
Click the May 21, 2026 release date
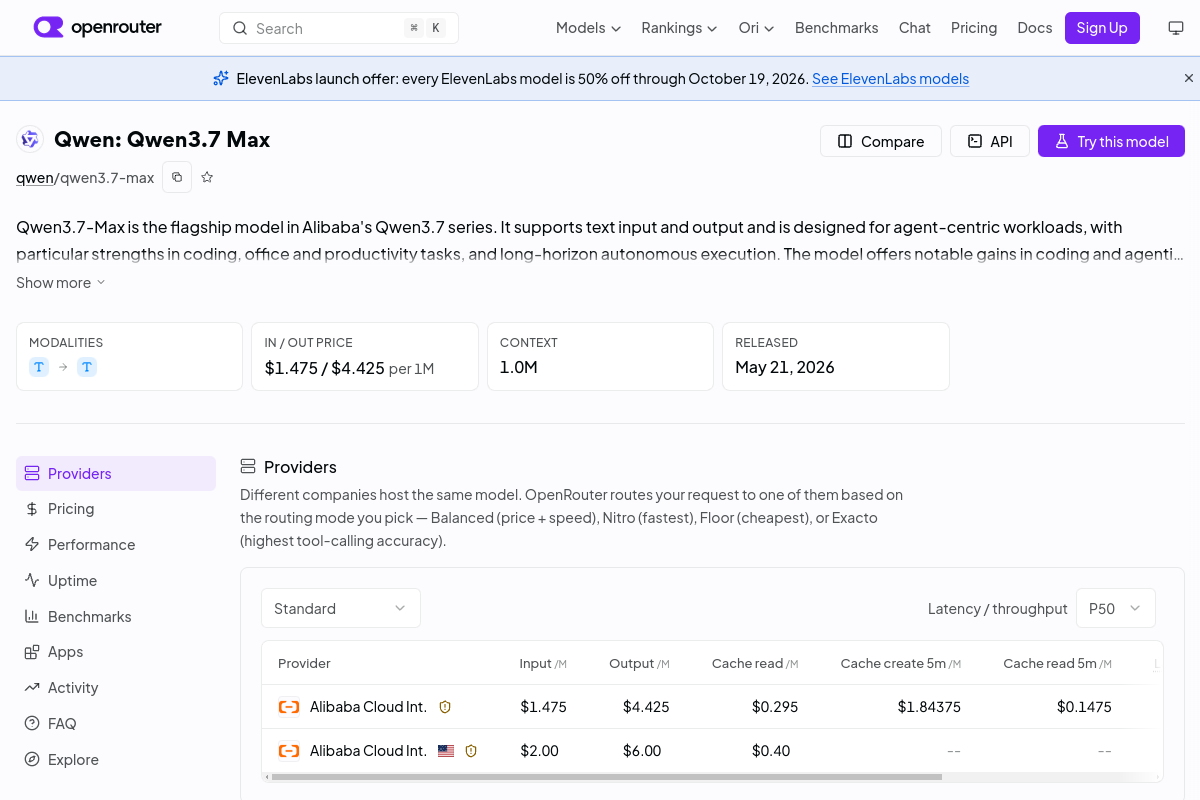pos(785,367)
